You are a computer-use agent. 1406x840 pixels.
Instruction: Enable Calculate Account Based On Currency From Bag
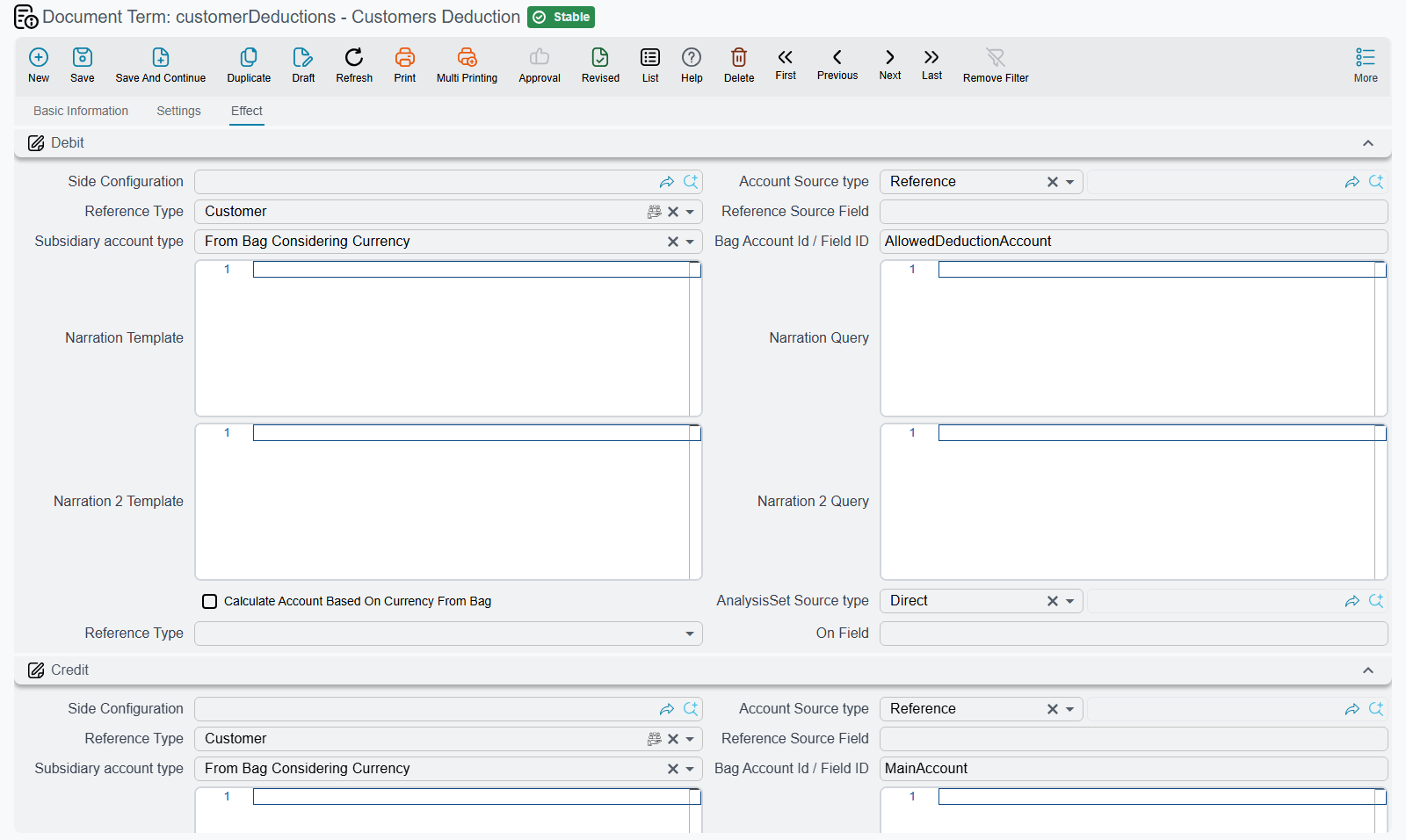click(x=209, y=601)
